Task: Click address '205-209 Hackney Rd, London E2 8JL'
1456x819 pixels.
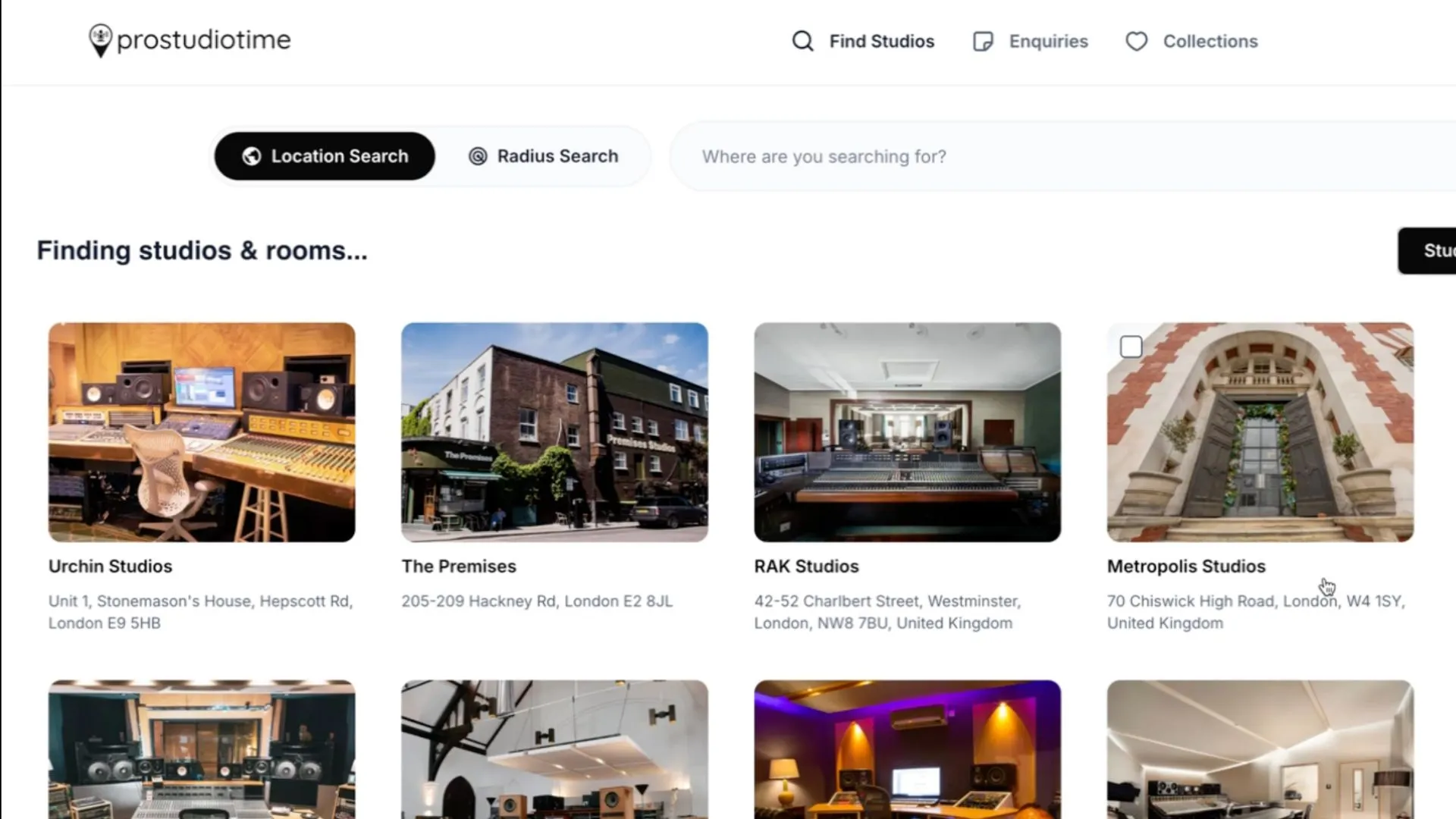Action: coord(537,601)
